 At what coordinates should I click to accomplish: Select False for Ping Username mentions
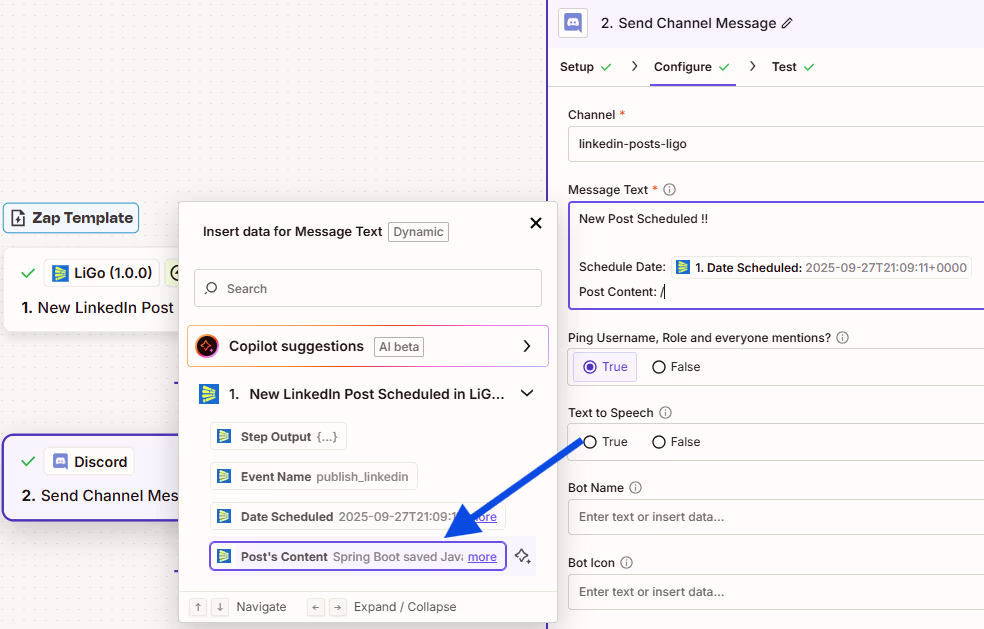pos(657,366)
